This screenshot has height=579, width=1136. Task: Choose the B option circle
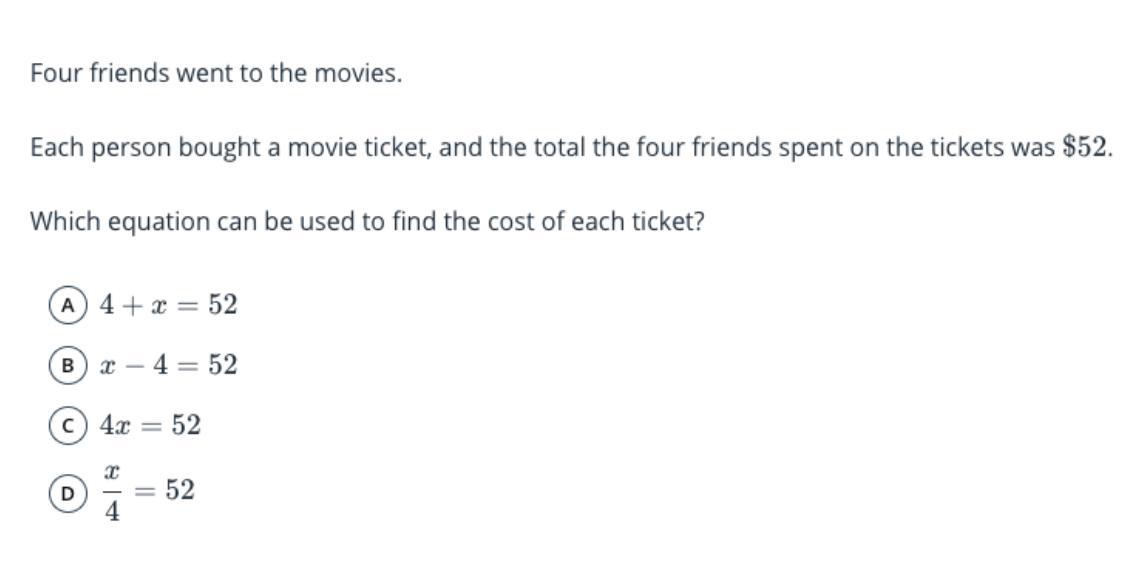[67, 365]
